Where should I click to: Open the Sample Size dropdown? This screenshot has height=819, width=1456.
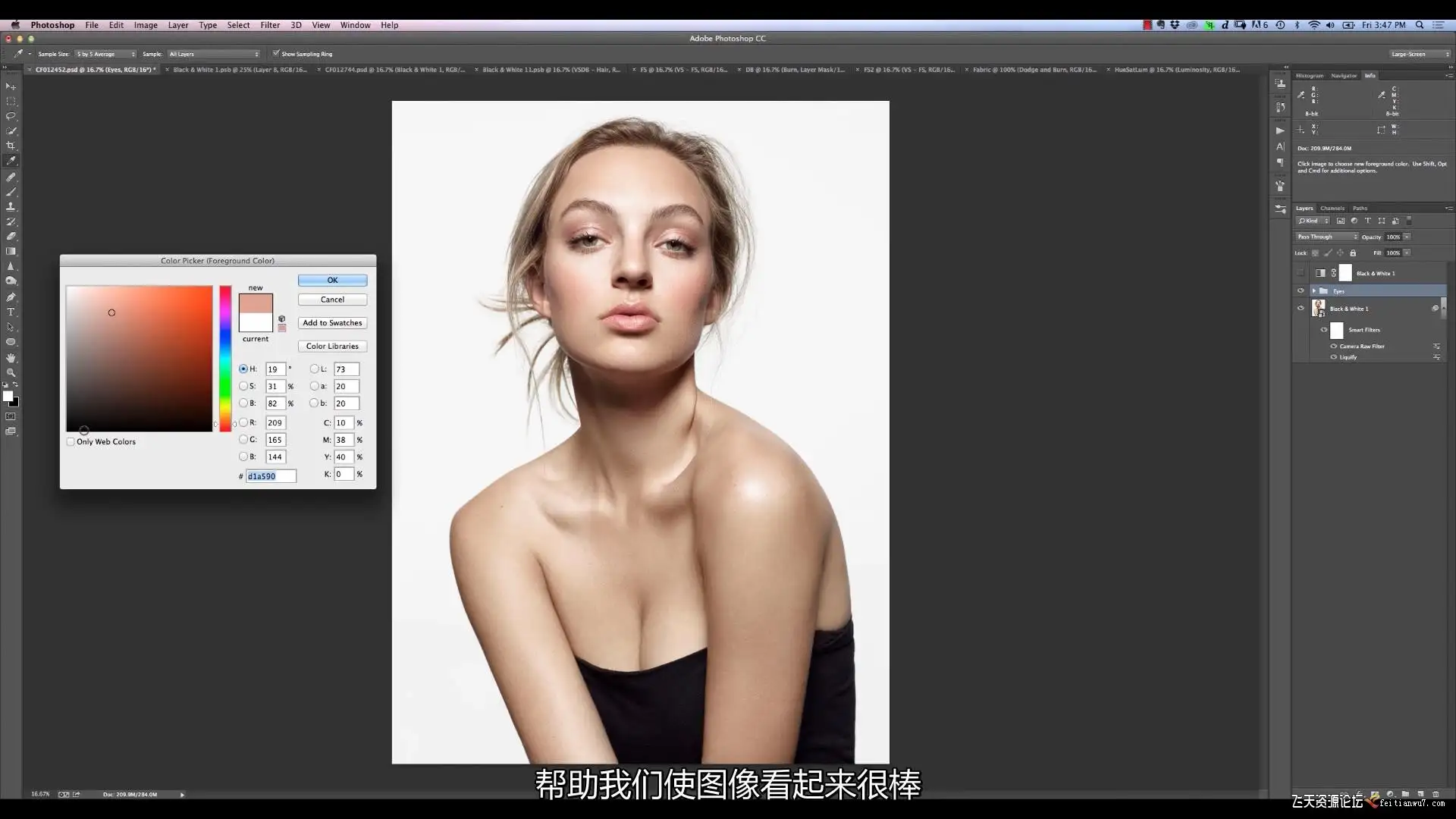coord(105,54)
